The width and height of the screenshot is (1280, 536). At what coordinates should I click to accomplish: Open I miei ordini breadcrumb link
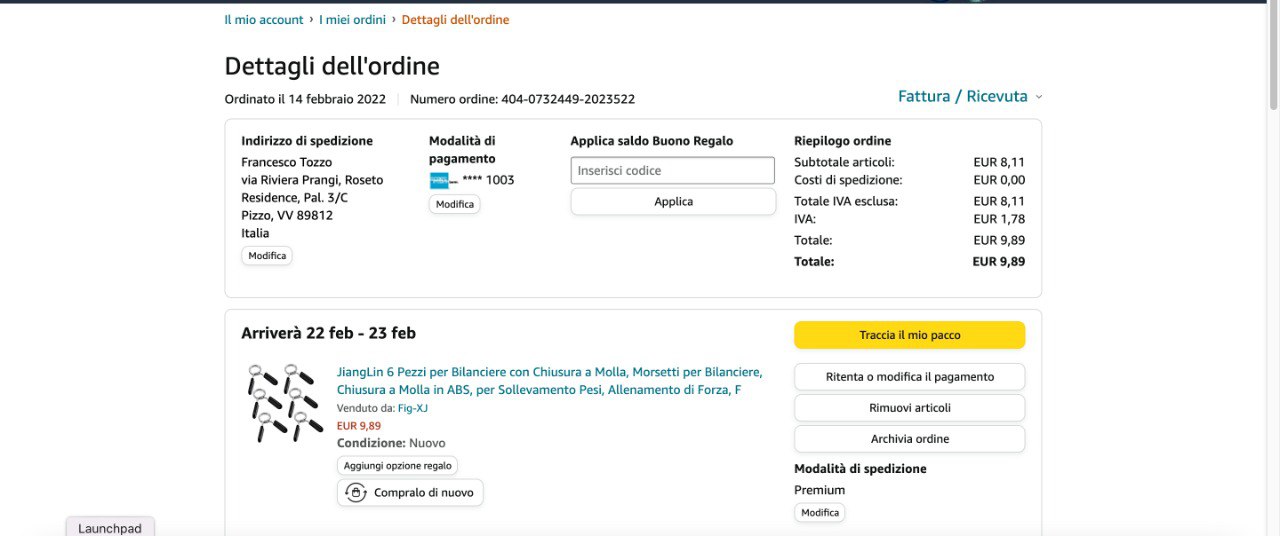352,20
